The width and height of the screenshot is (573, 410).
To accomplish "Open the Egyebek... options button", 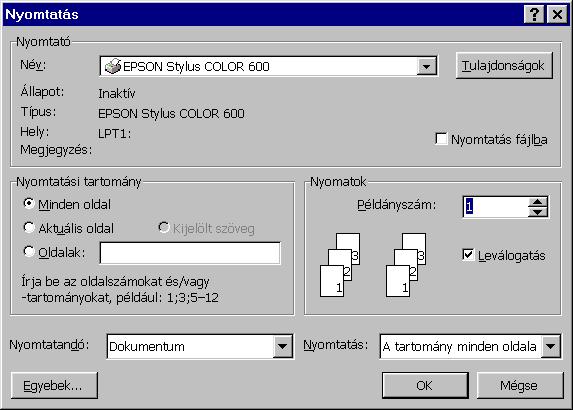I will [x=54, y=386].
